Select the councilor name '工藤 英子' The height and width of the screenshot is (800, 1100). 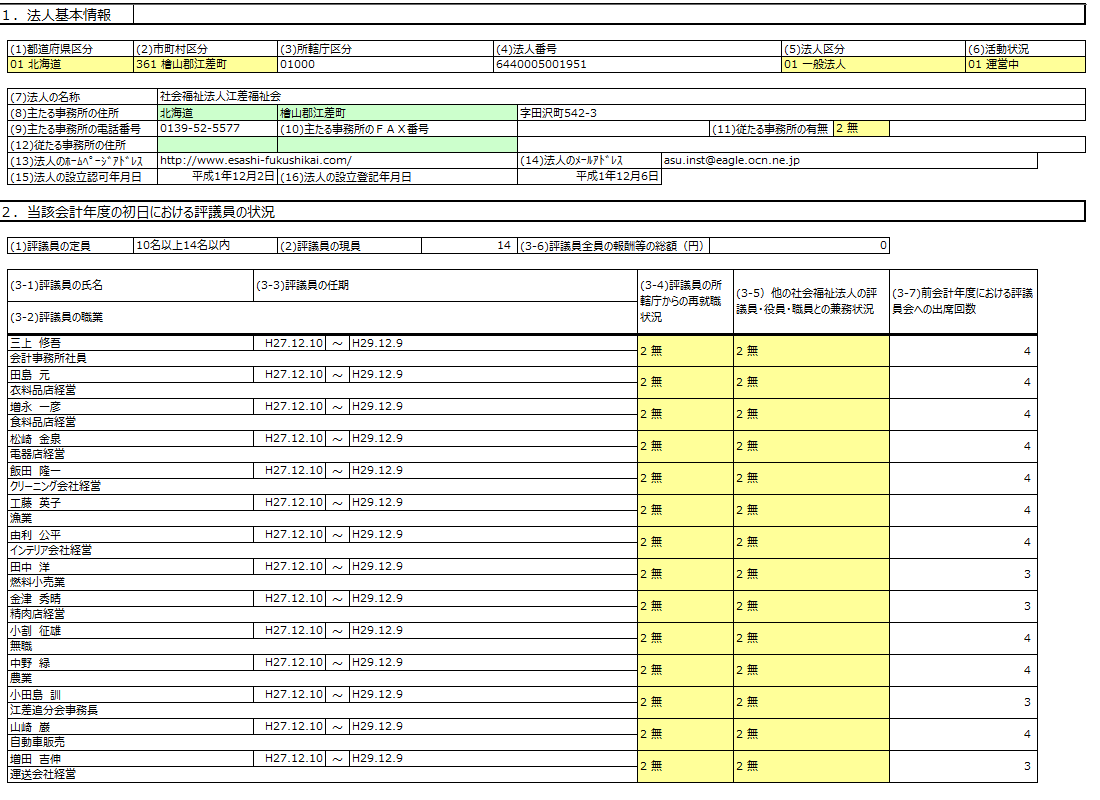pos(130,503)
